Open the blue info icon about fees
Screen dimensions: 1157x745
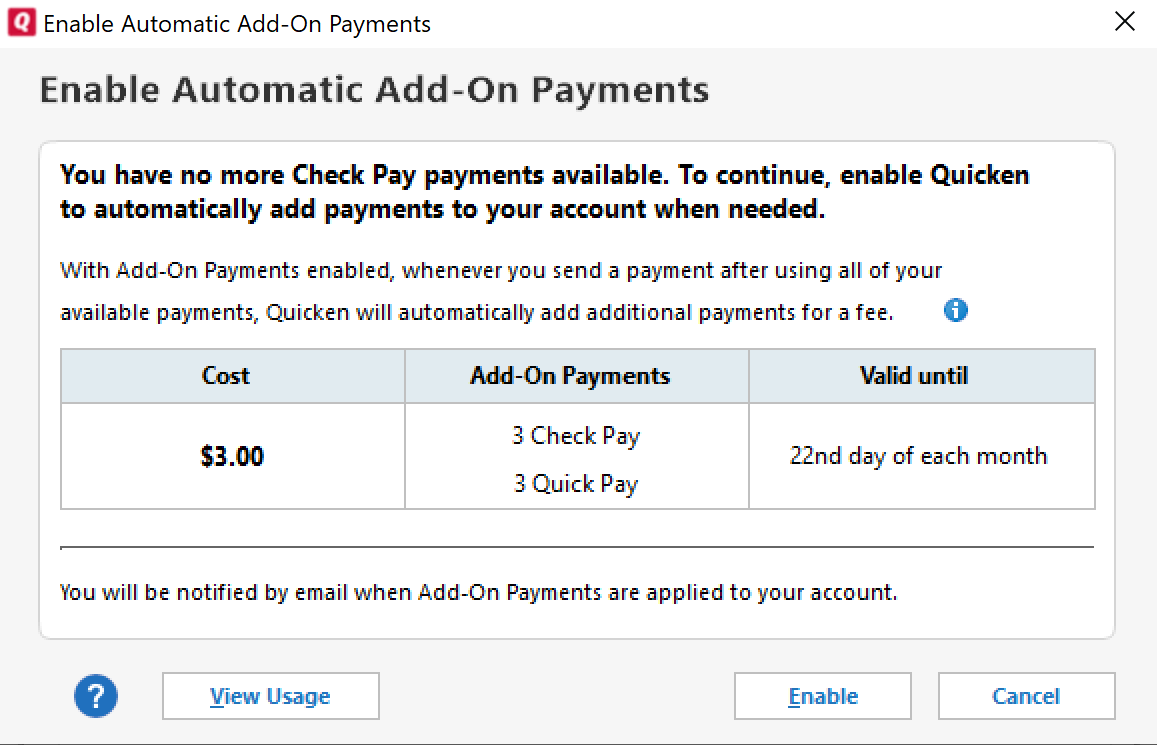[956, 311]
